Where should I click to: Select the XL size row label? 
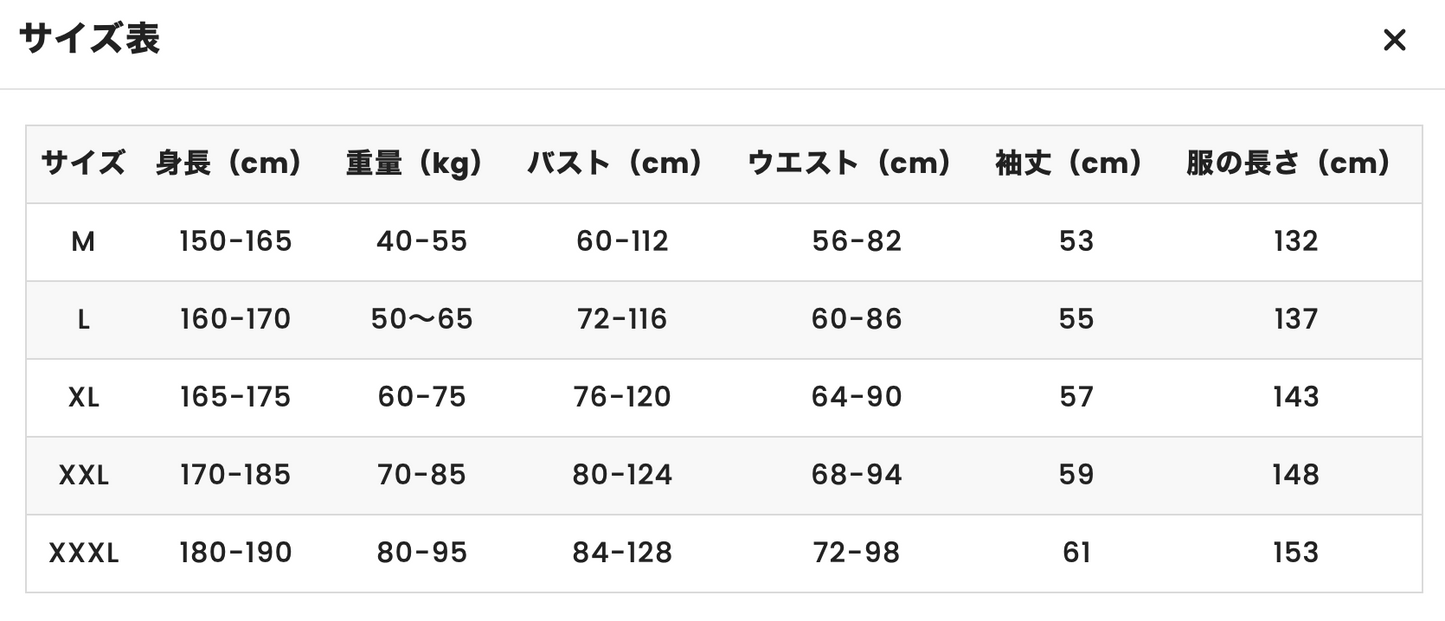(83, 397)
